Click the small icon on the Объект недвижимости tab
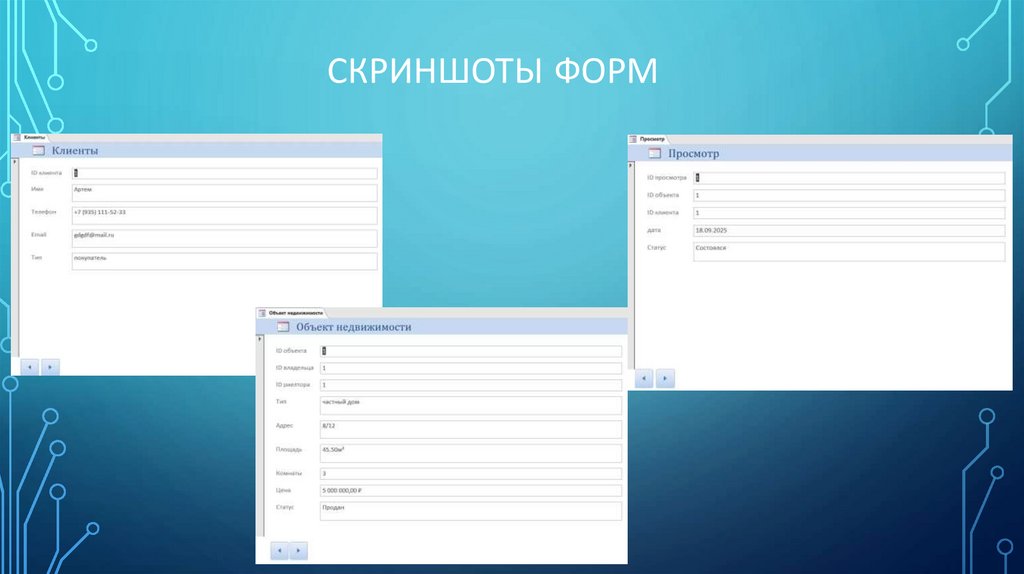This screenshot has width=1024, height=574. [262, 313]
